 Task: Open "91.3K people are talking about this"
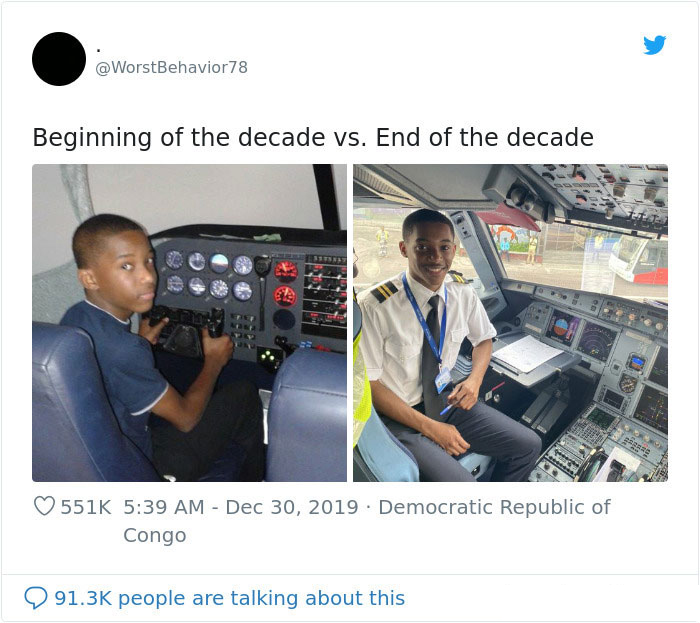click(x=229, y=598)
